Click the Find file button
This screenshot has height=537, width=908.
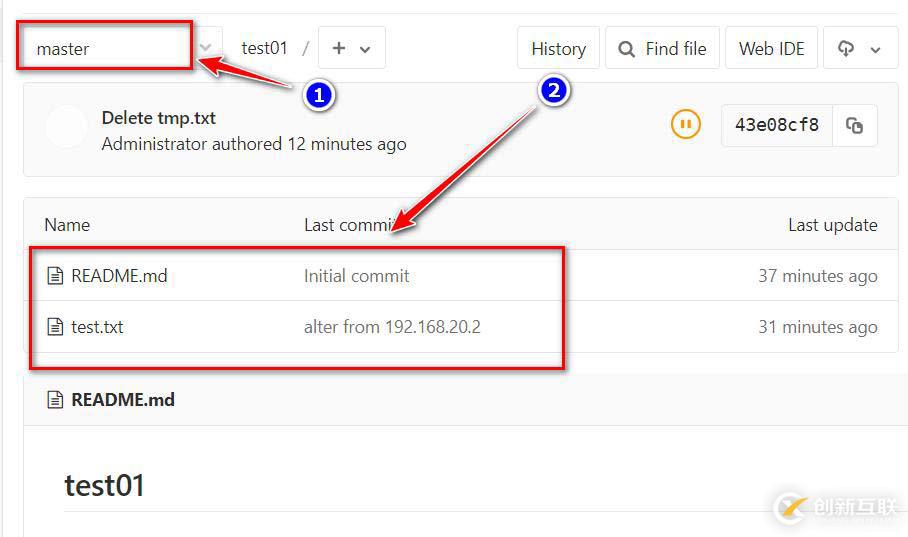coord(662,49)
